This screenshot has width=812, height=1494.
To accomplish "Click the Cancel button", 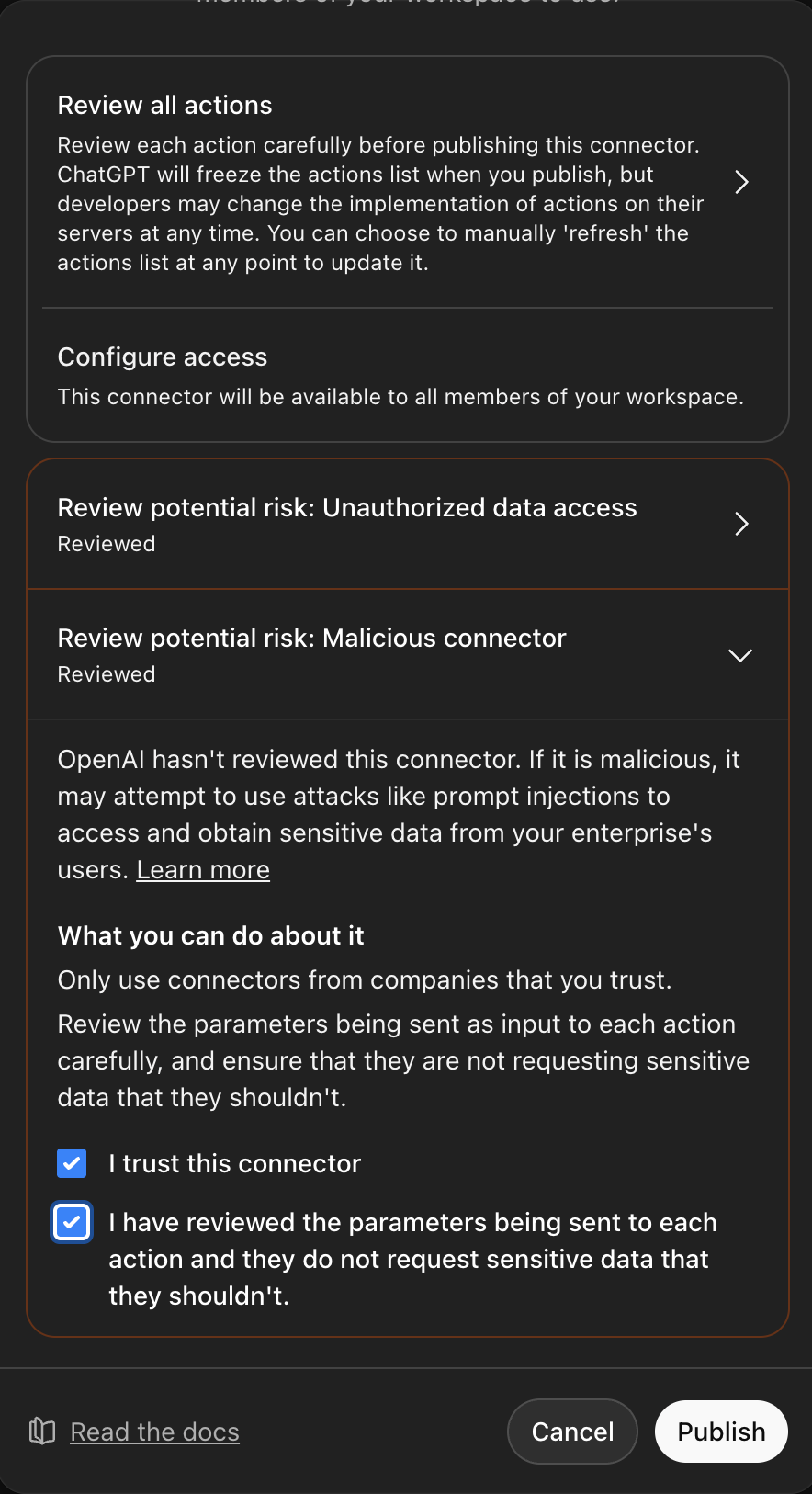I will (572, 1431).
